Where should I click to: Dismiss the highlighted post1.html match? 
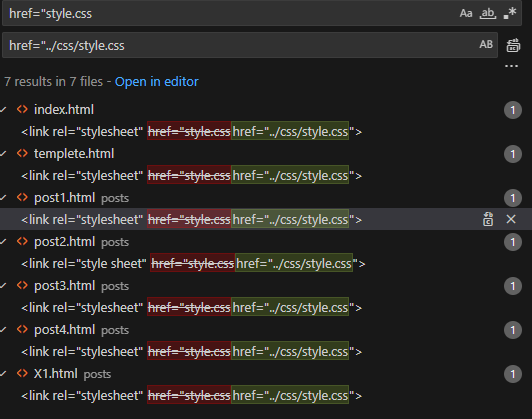(511, 219)
